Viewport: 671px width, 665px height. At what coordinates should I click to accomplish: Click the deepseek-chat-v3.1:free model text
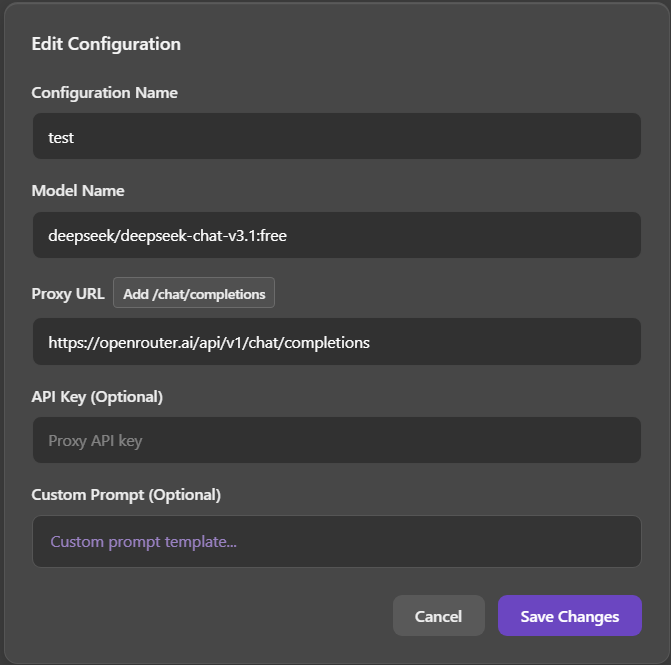(x=168, y=236)
